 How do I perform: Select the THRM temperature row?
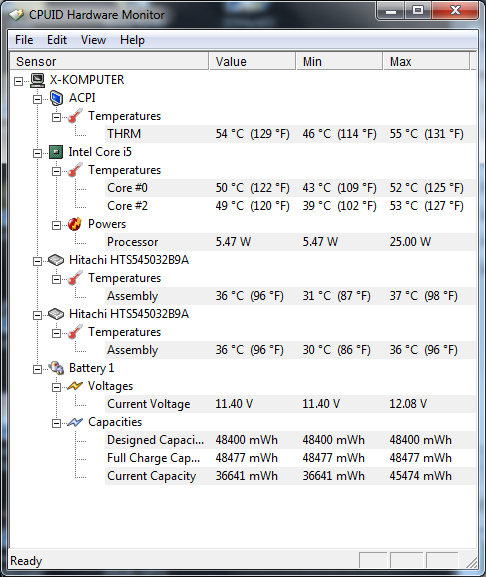(290, 134)
